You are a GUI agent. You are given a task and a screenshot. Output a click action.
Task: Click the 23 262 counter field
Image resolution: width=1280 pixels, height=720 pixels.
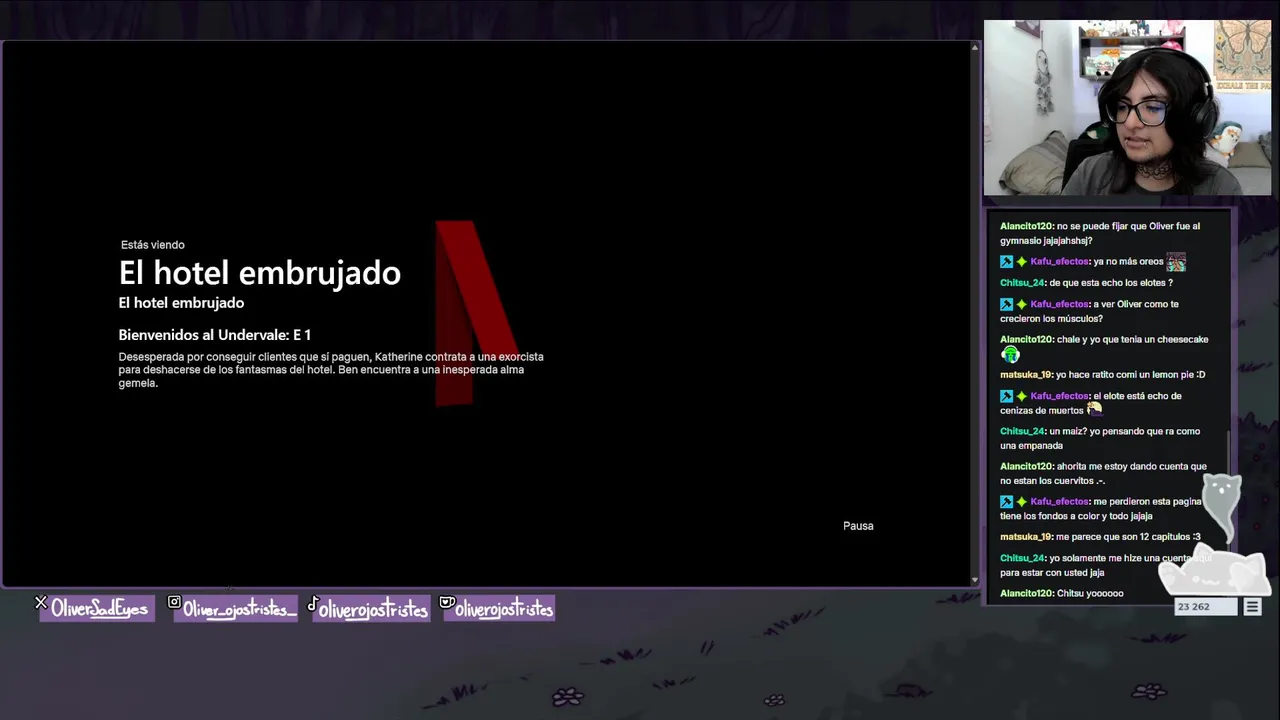tap(1206, 607)
